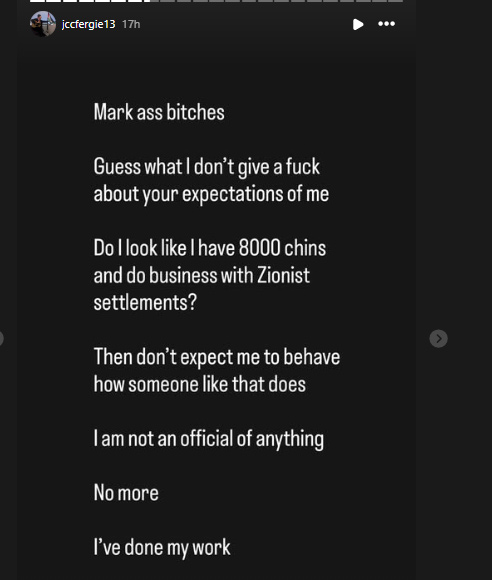Open jccfergie13's profile picture avatar
492x580 pixels.
pyautogui.click(x=43, y=24)
